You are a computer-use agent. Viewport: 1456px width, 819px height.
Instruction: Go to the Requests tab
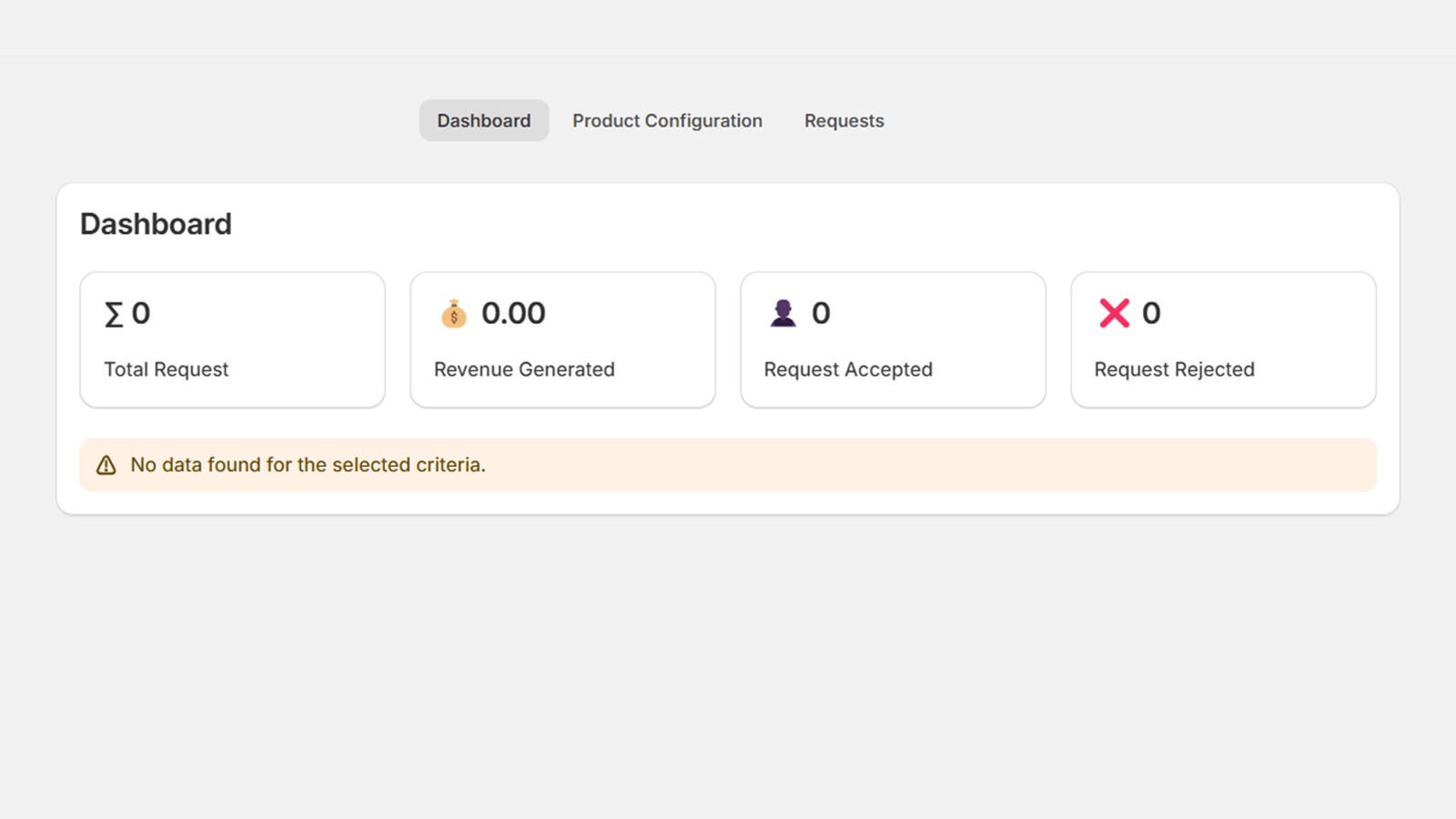tap(844, 121)
